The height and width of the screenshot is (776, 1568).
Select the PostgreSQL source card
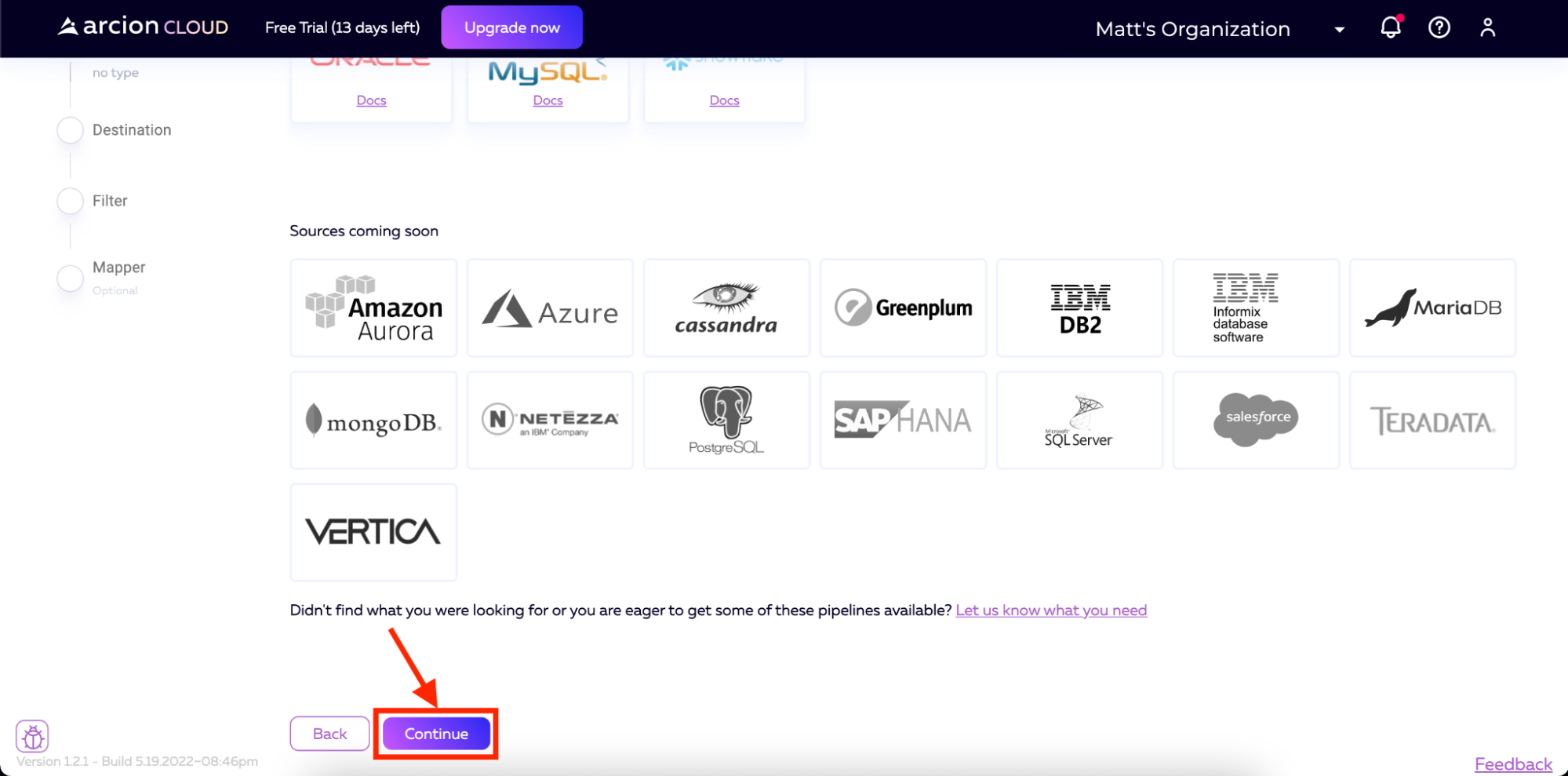coord(726,420)
